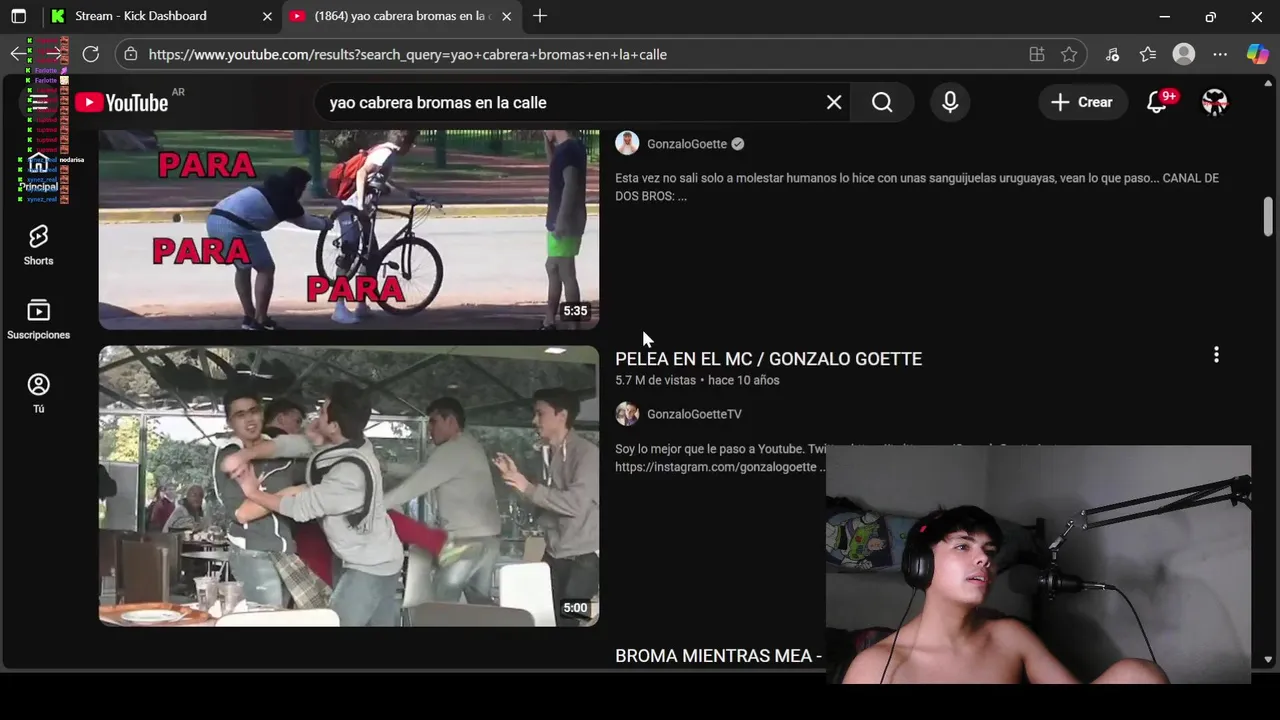The width and height of the screenshot is (1280, 720).
Task: View site information lock icon
Action: [131, 54]
